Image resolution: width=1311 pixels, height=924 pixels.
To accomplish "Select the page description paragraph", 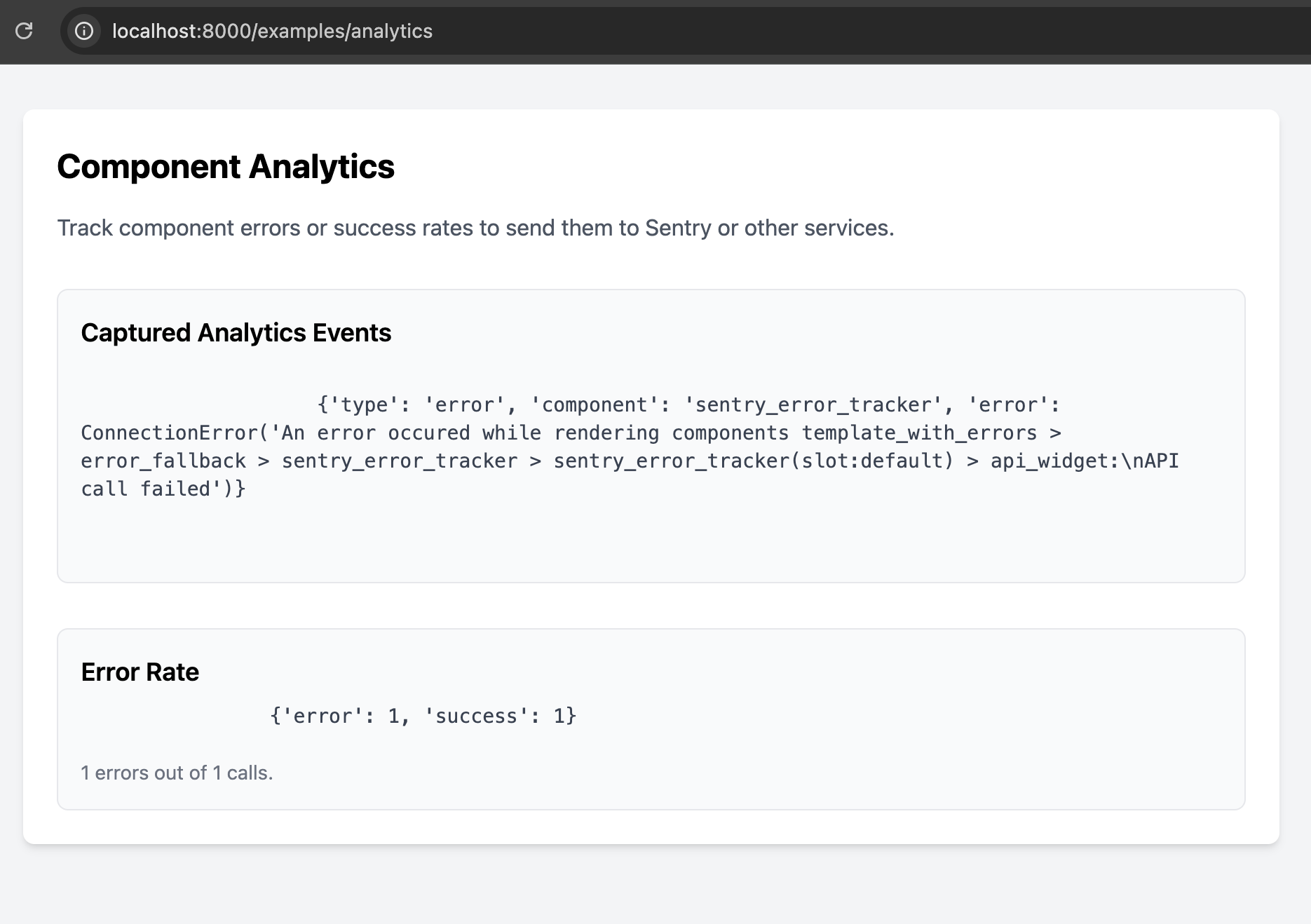I will [x=475, y=227].
